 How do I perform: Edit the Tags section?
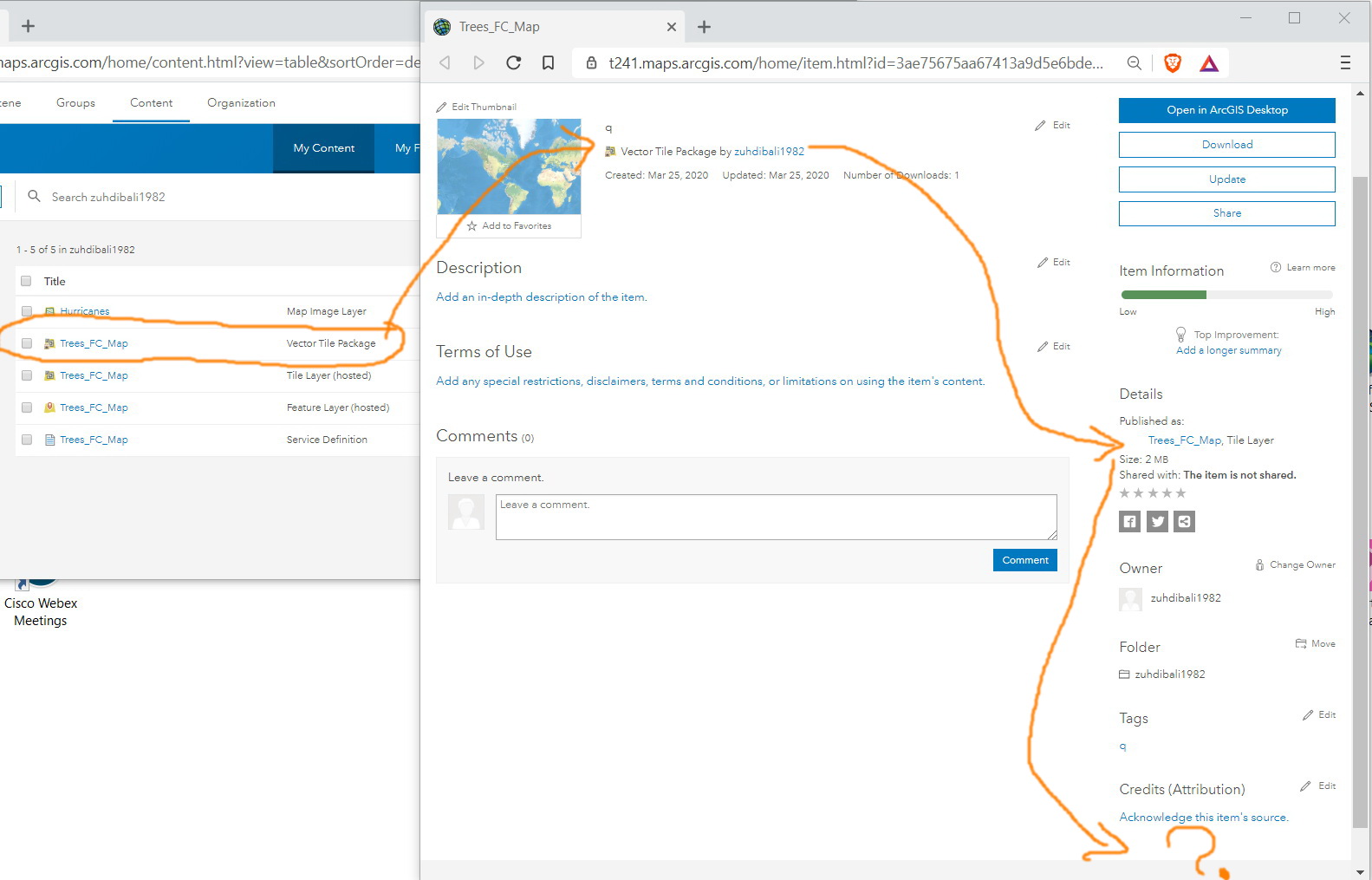pyautogui.click(x=1319, y=714)
